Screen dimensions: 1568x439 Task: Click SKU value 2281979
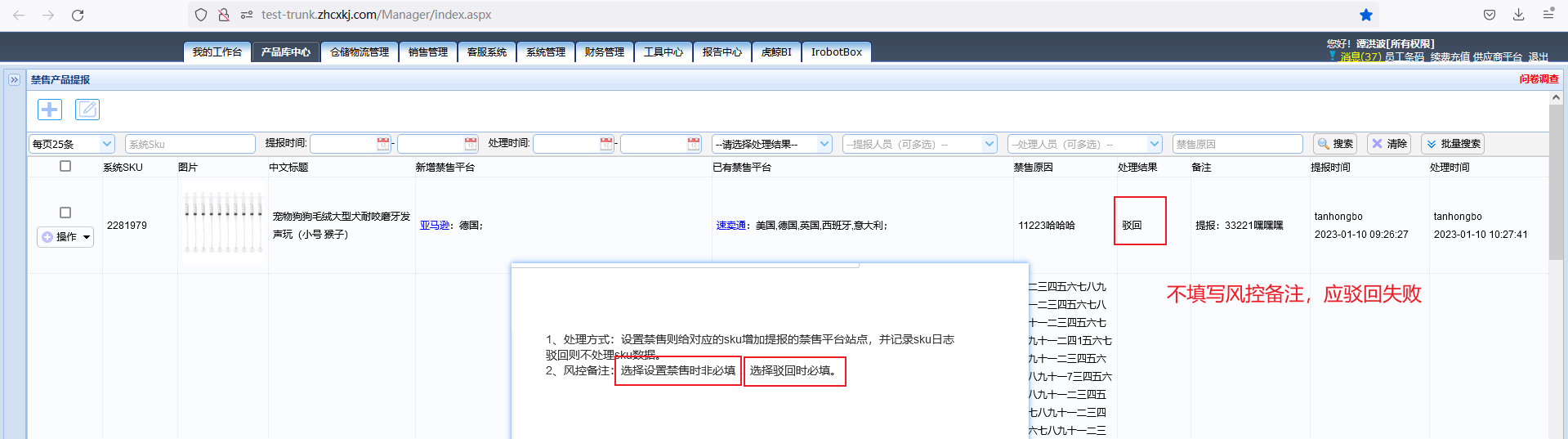pyautogui.click(x=127, y=225)
